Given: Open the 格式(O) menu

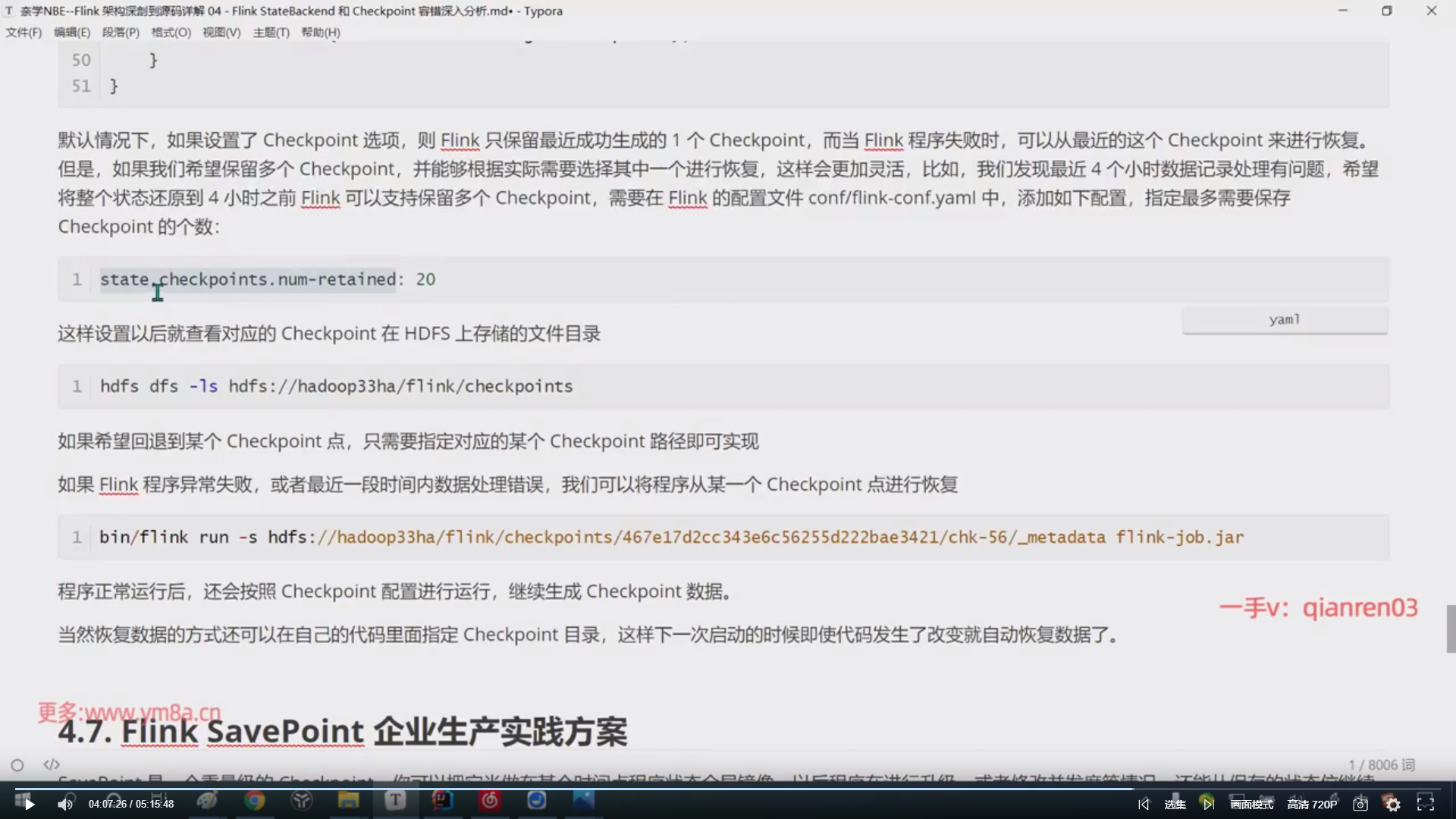Looking at the screenshot, I should click(x=171, y=33).
